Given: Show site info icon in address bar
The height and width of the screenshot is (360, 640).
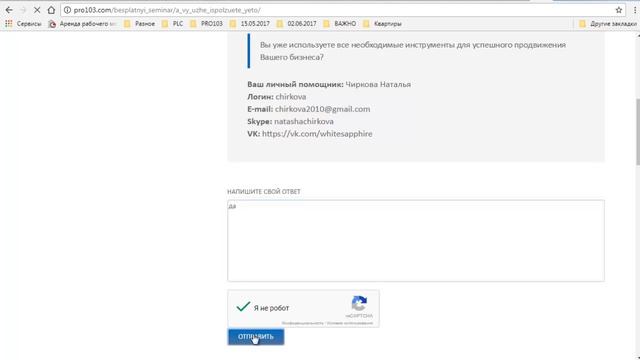Looking at the screenshot, I should pos(67,10).
